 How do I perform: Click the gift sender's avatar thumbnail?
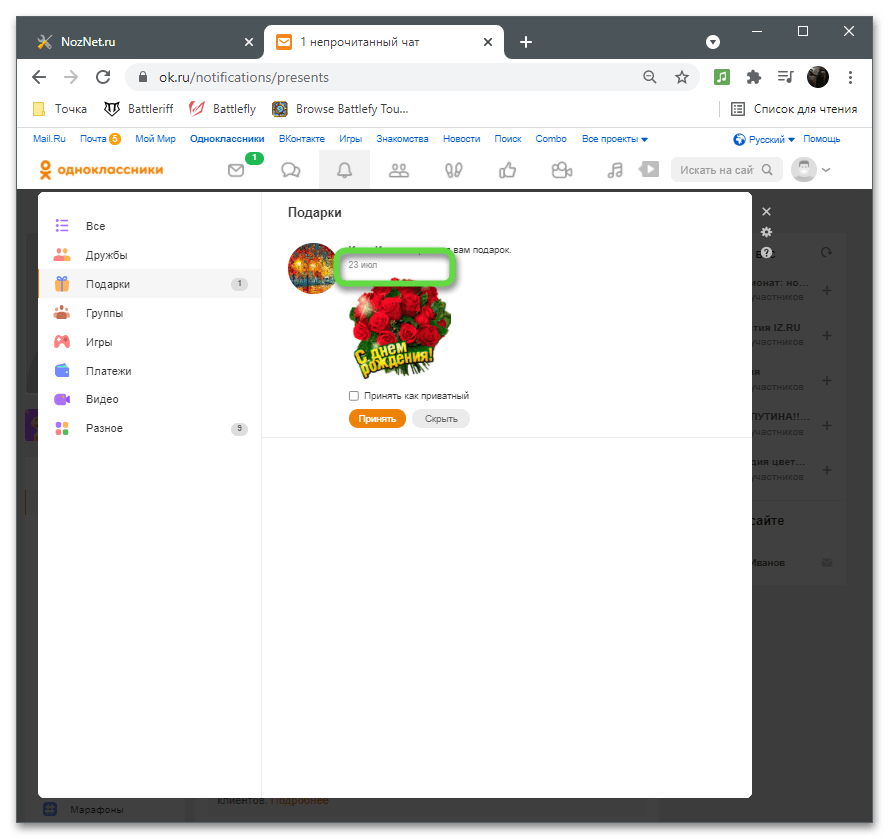(312, 268)
